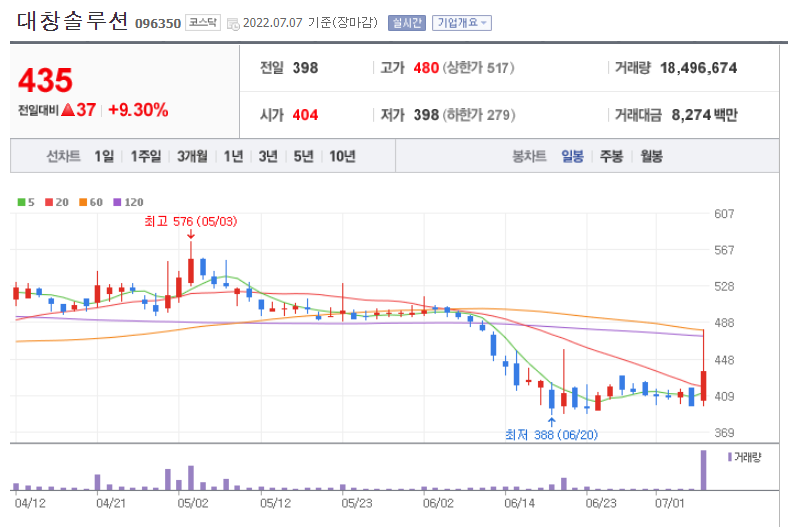Click the 실시간 button
The width and height of the screenshot is (788, 527).
pyautogui.click(x=407, y=23)
